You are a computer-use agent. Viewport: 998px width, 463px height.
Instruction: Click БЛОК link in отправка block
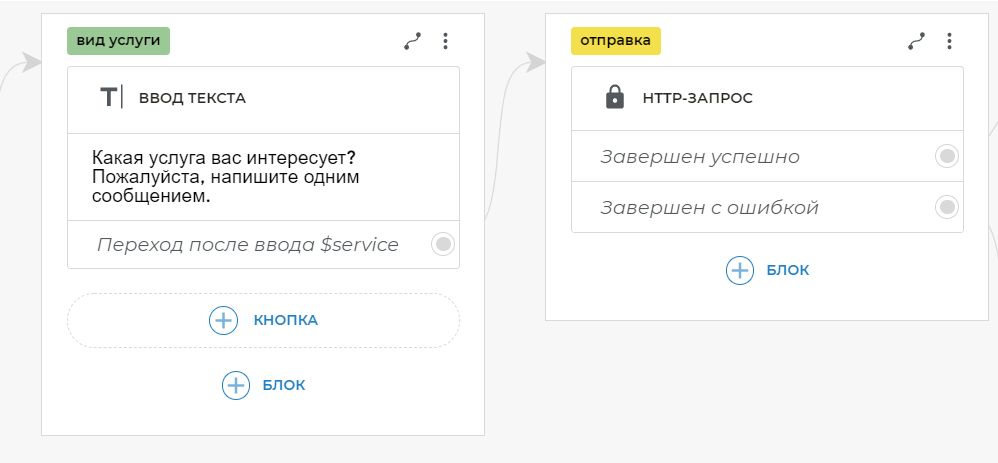pos(788,270)
